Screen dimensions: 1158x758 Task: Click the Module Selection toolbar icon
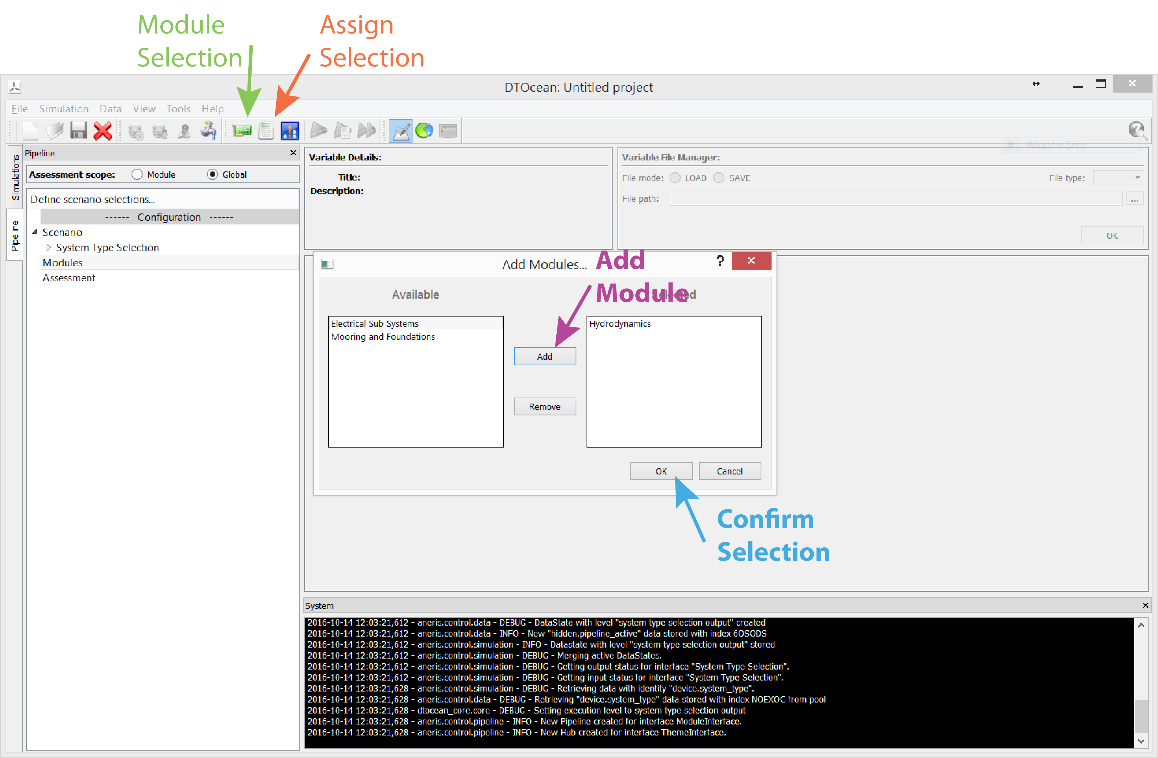241,130
